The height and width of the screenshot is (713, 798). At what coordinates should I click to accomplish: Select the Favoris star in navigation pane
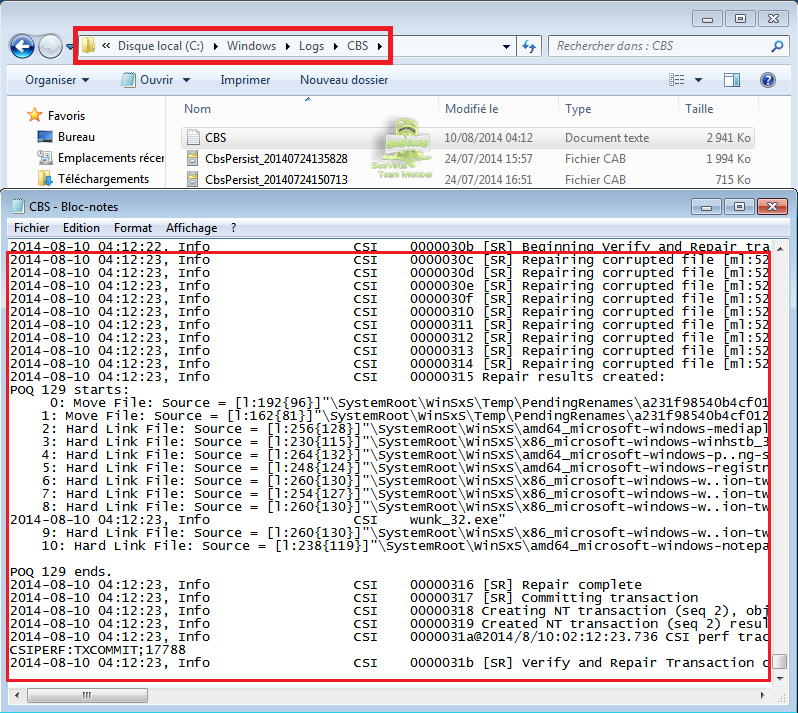pyautogui.click(x=35, y=116)
